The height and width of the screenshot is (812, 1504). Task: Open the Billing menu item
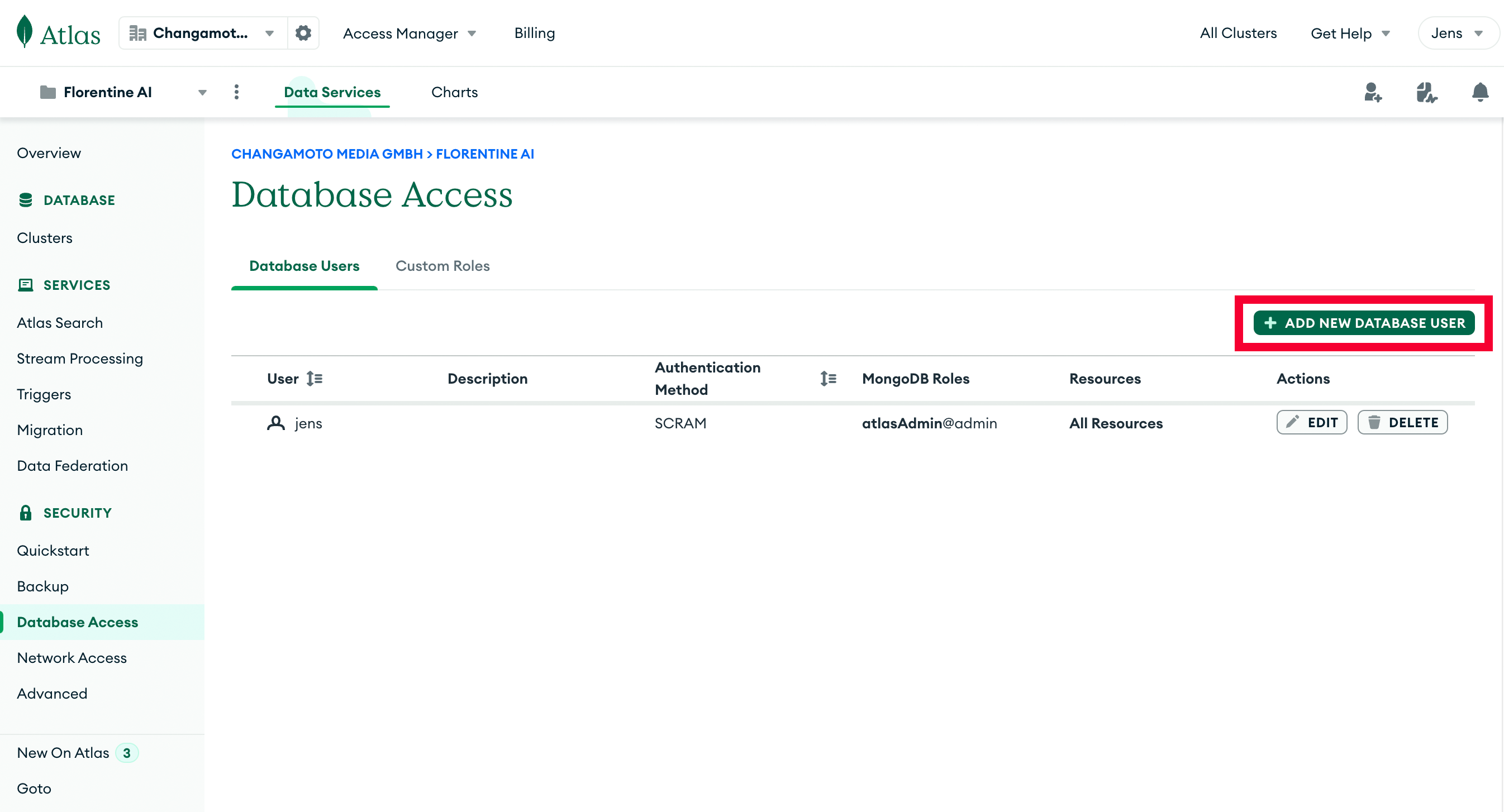pyautogui.click(x=534, y=34)
